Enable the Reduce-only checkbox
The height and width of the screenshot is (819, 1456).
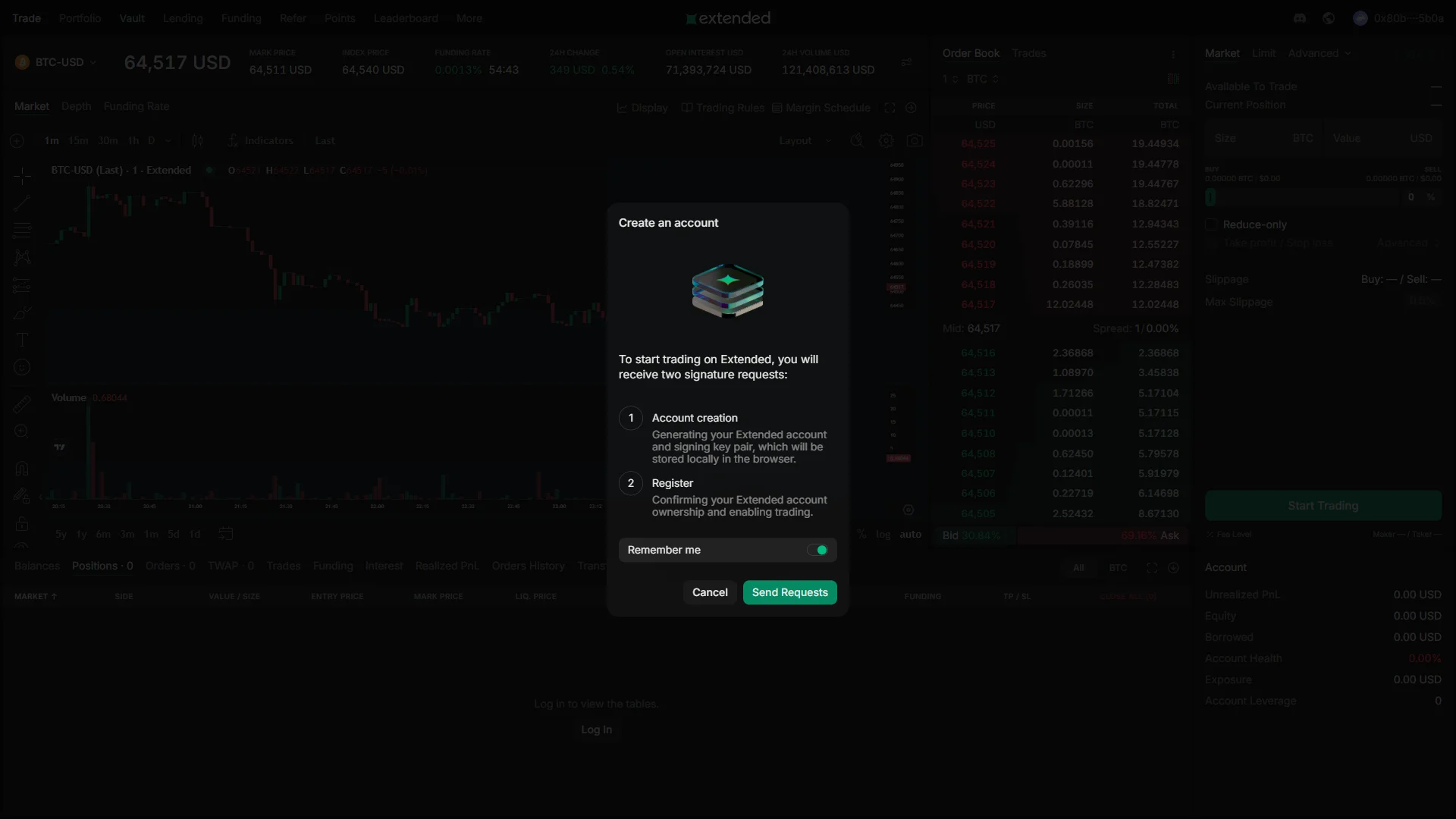click(1212, 224)
